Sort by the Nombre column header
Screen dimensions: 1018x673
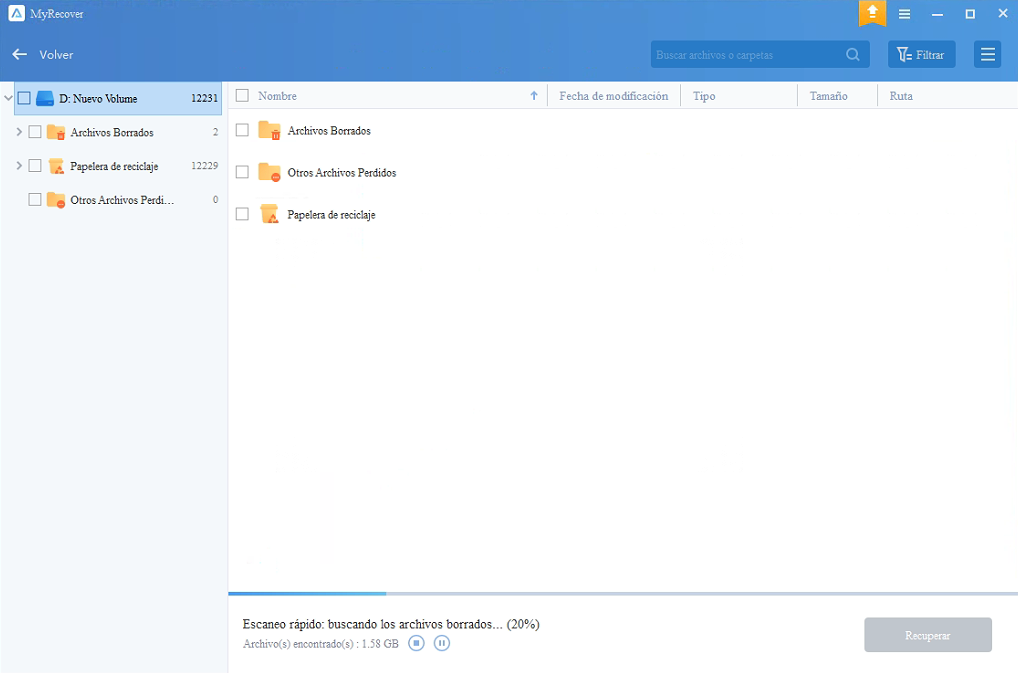tap(277, 96)
